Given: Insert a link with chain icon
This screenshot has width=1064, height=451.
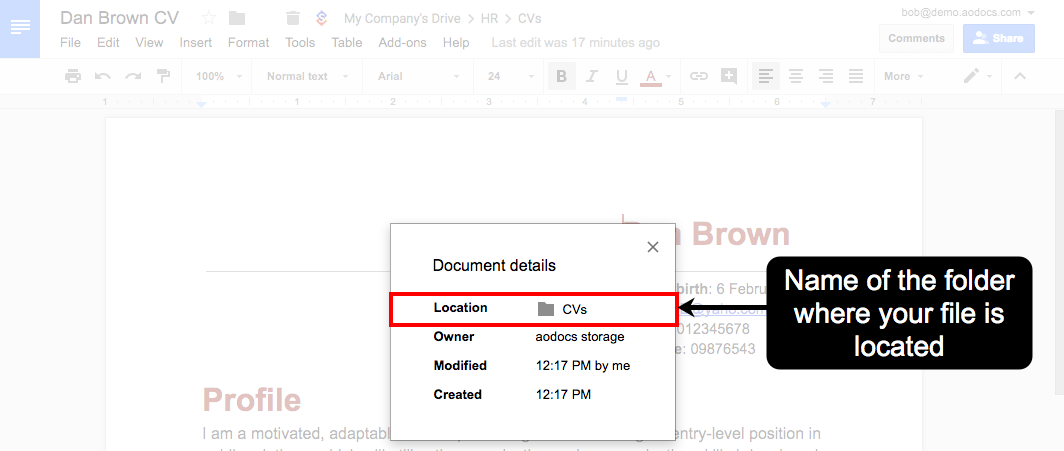Looking at the screenshot, I should pos(698,76).
